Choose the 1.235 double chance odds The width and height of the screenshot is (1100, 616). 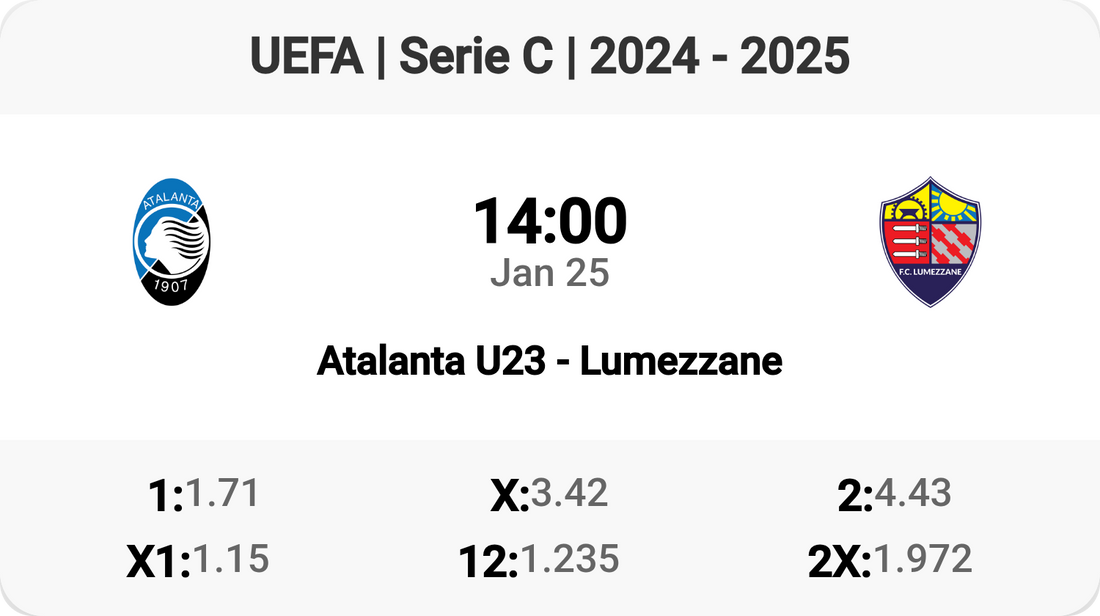pyautogui.click(x=569, y=559)
